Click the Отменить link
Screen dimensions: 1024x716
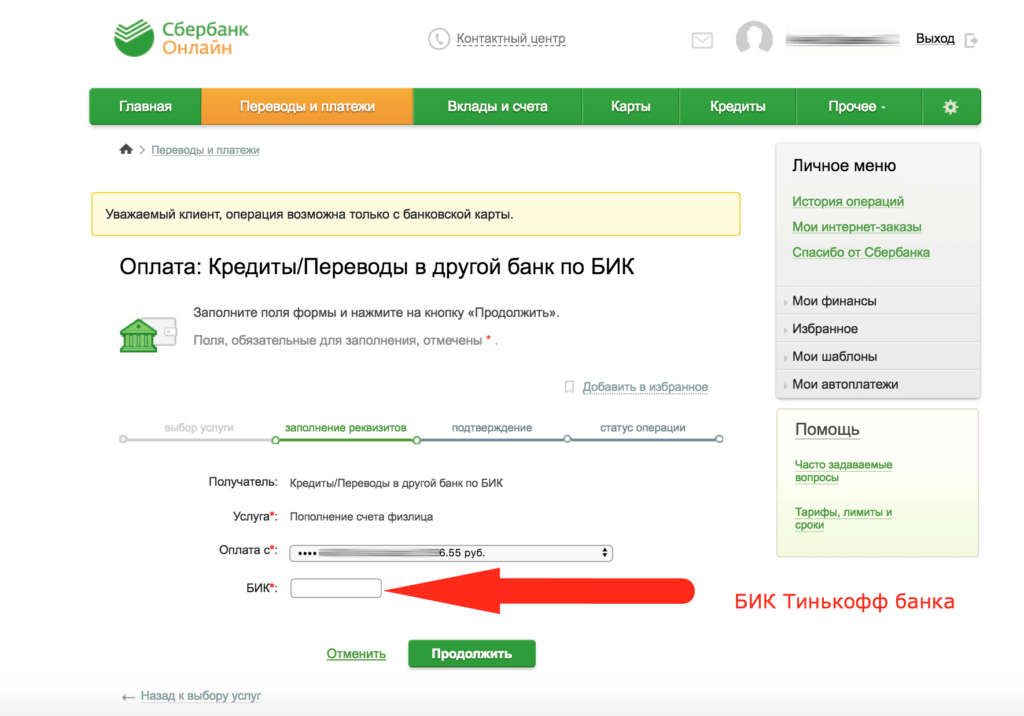click(x=356, y=654)
